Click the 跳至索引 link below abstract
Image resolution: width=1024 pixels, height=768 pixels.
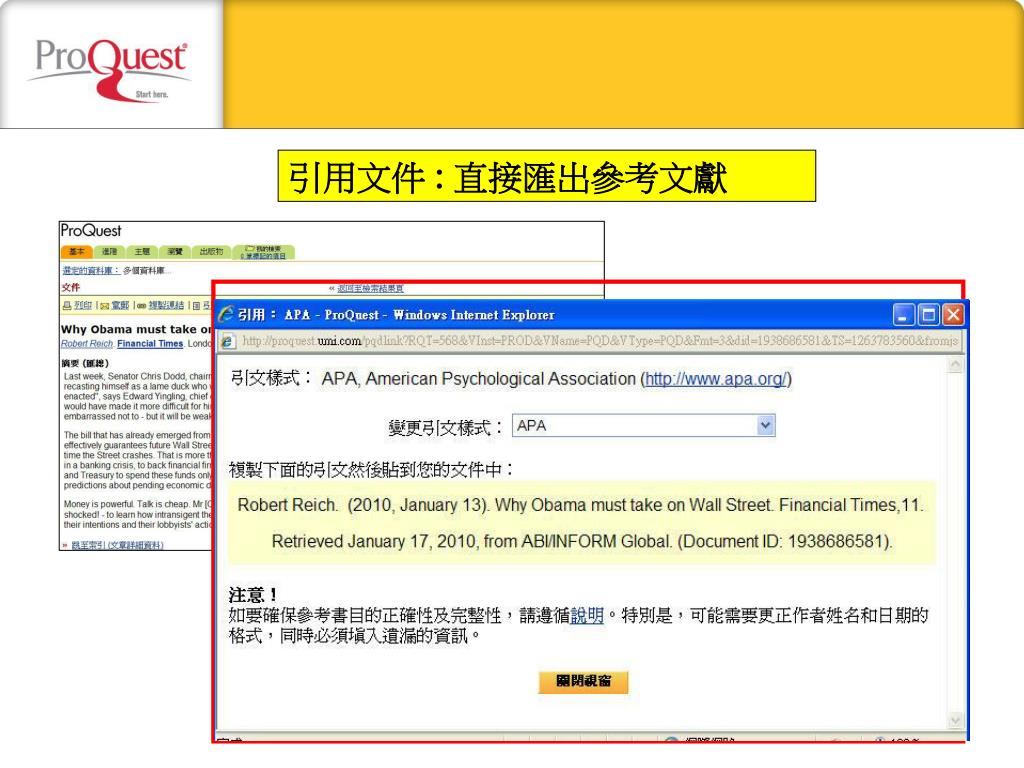click(x=117, y=545)
